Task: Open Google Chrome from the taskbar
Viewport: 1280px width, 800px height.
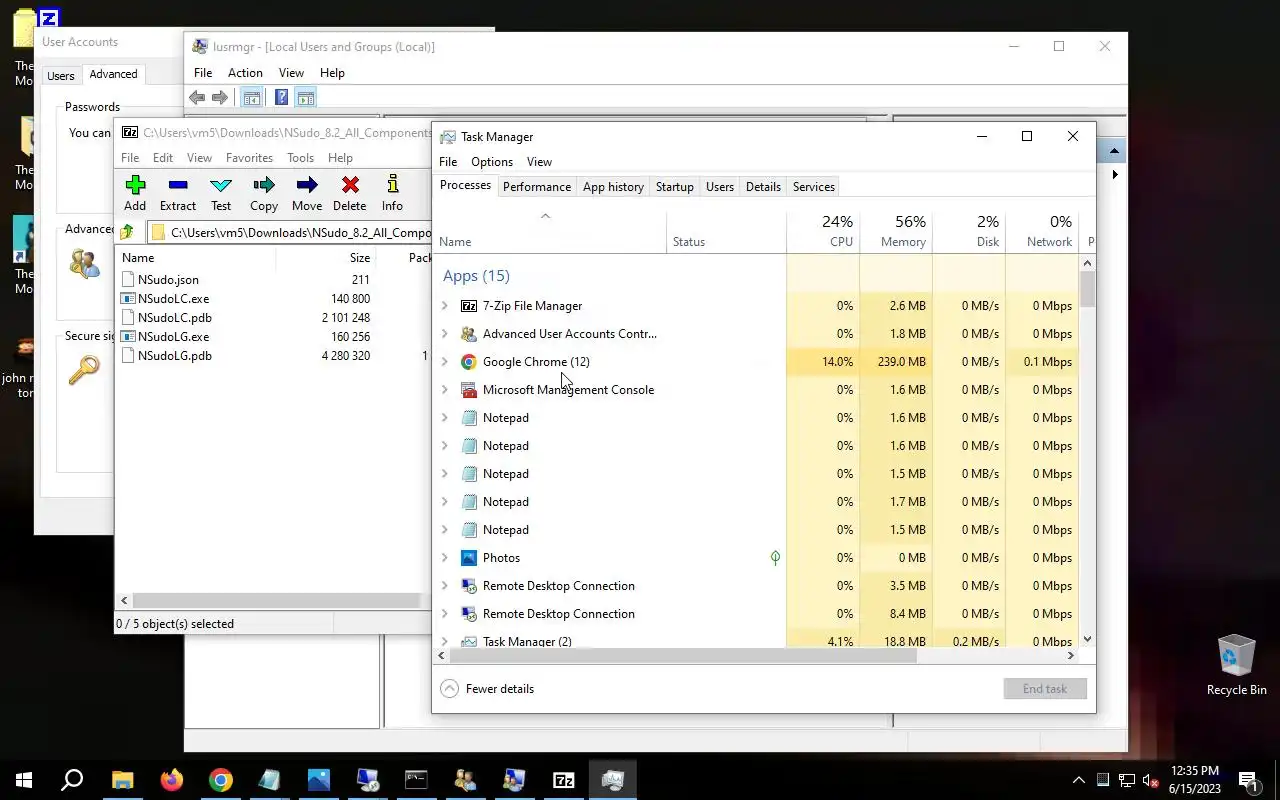Action: 221,780
